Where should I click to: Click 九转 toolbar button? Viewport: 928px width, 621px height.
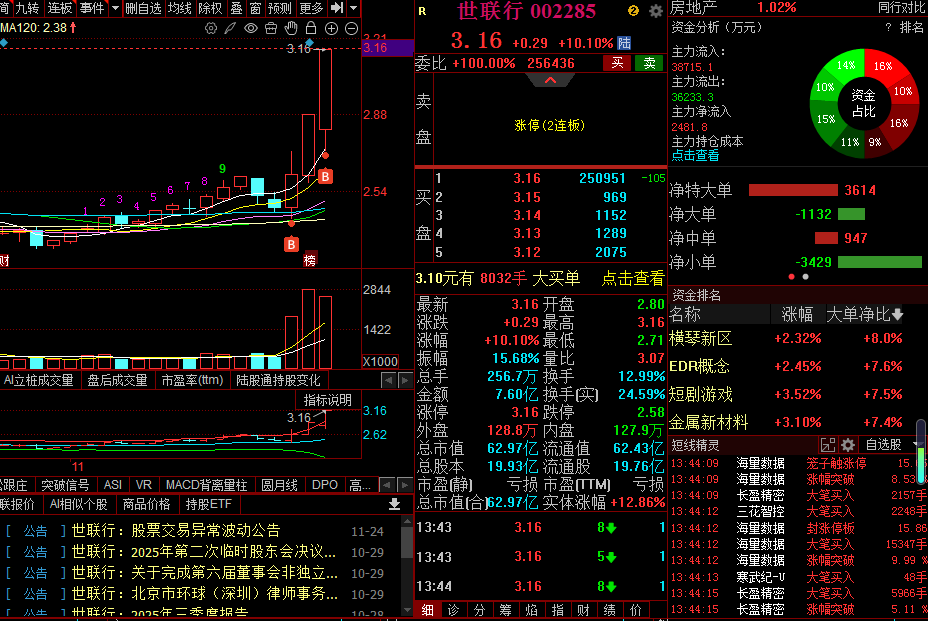click(27, 8)
